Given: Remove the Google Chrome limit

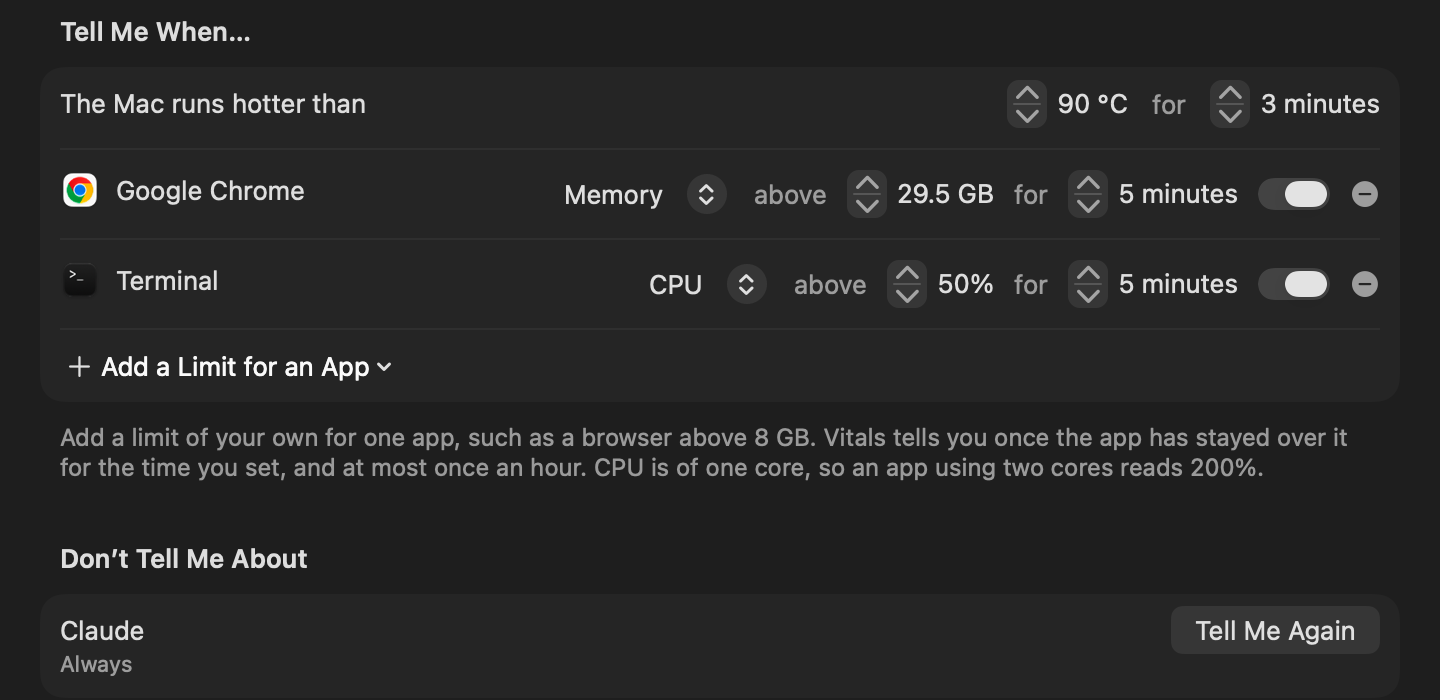Looking at the screenshot, I should pos(1365,194).
